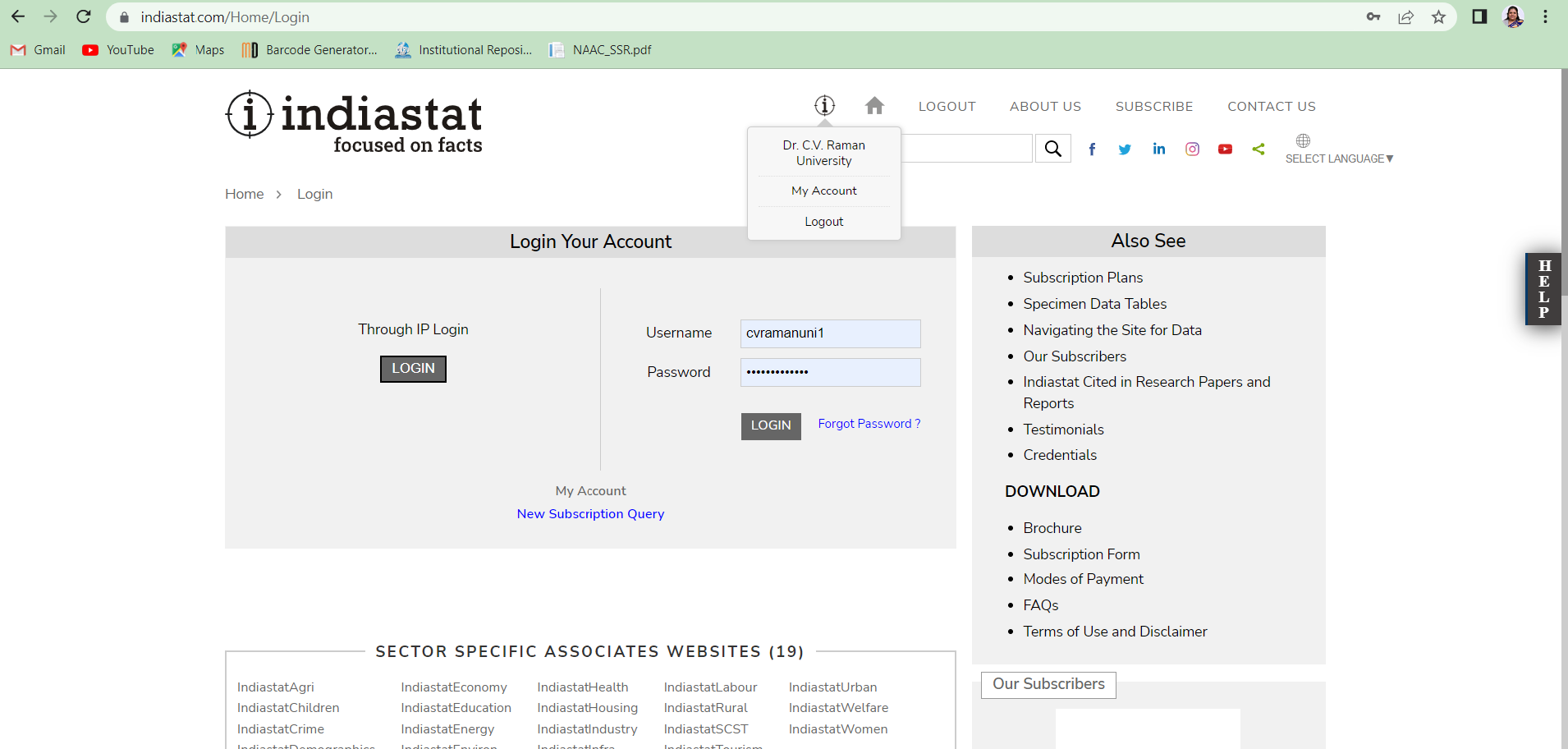1568x749 pixels.
Task: Open the Testimonials link
Action: coord(1063,430)
